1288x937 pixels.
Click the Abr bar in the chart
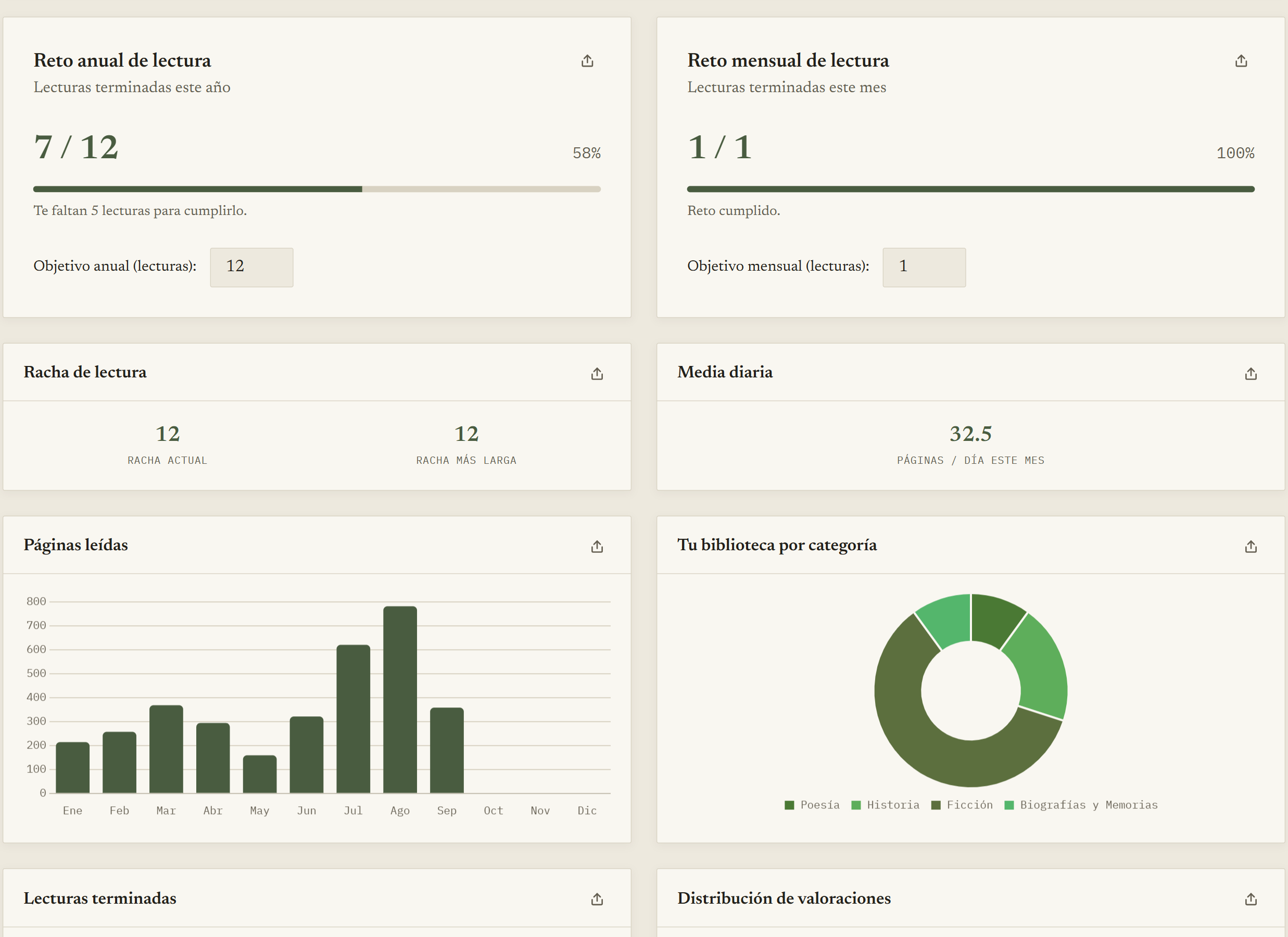click(x=213, y=757)
